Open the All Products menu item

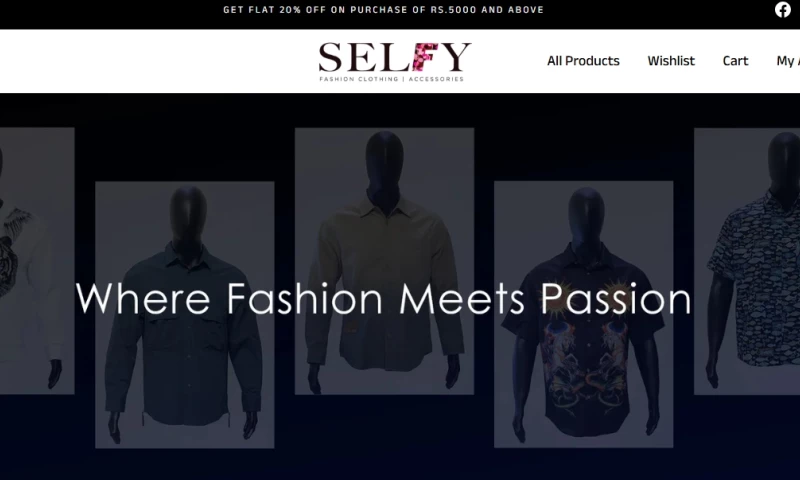click(x=583, y=61)
